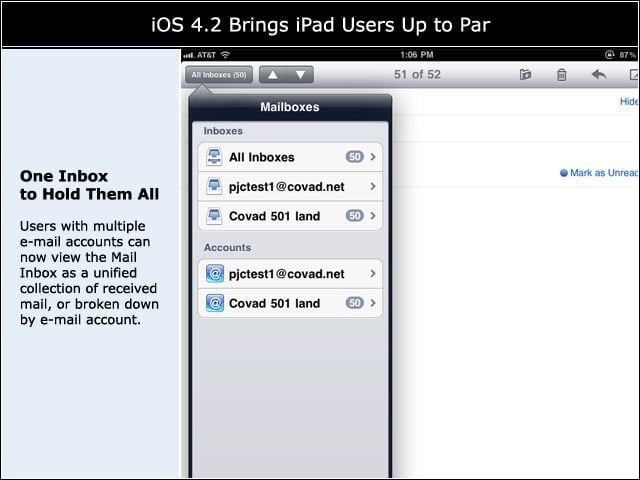This screenshot has width=640, height=480.
Task: Click the 50 badge on Covad 501 land inbox
Action: pyautogui.click(x=355, y=216)
